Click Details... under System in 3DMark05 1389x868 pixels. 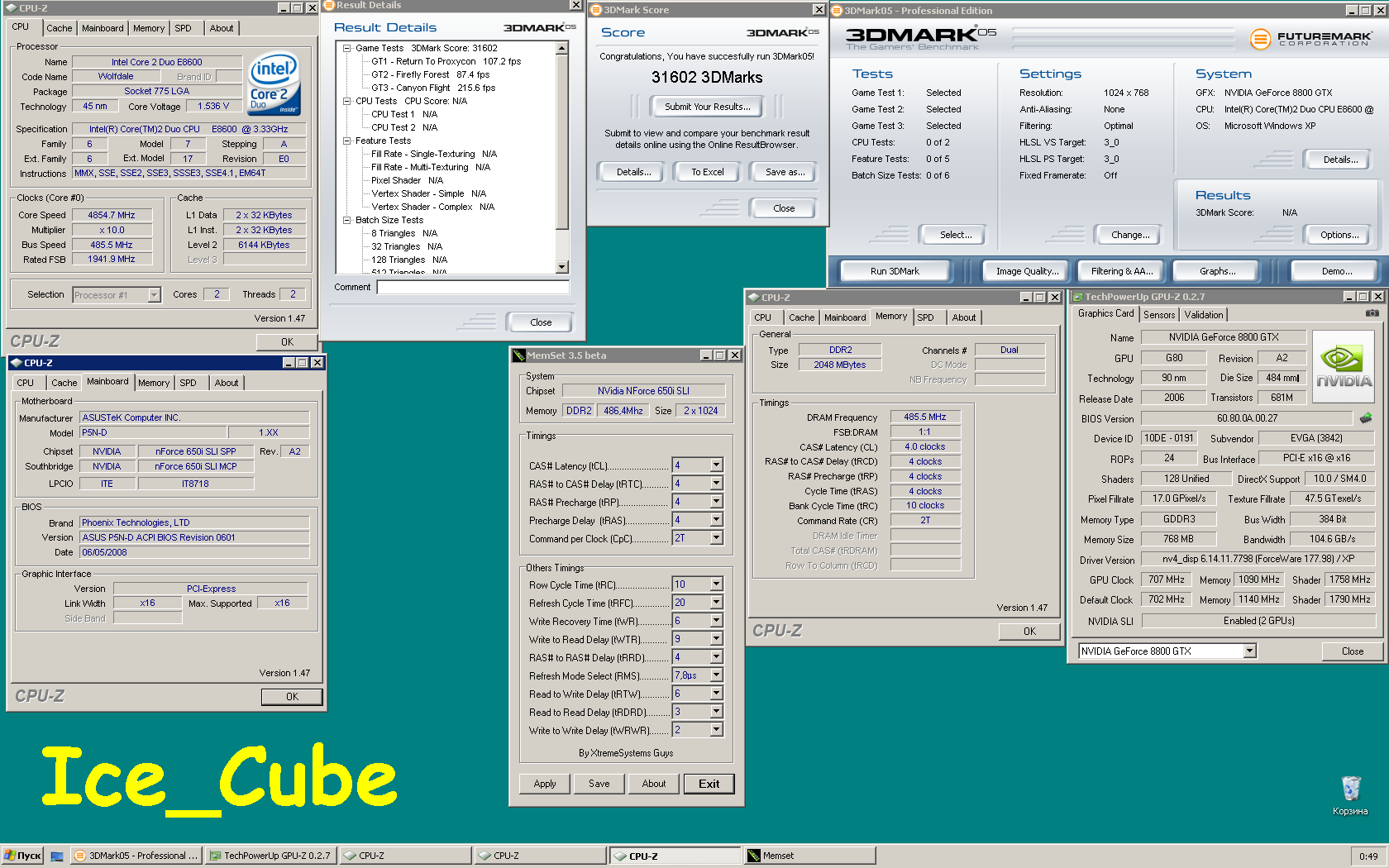(x=1340, y=160)
